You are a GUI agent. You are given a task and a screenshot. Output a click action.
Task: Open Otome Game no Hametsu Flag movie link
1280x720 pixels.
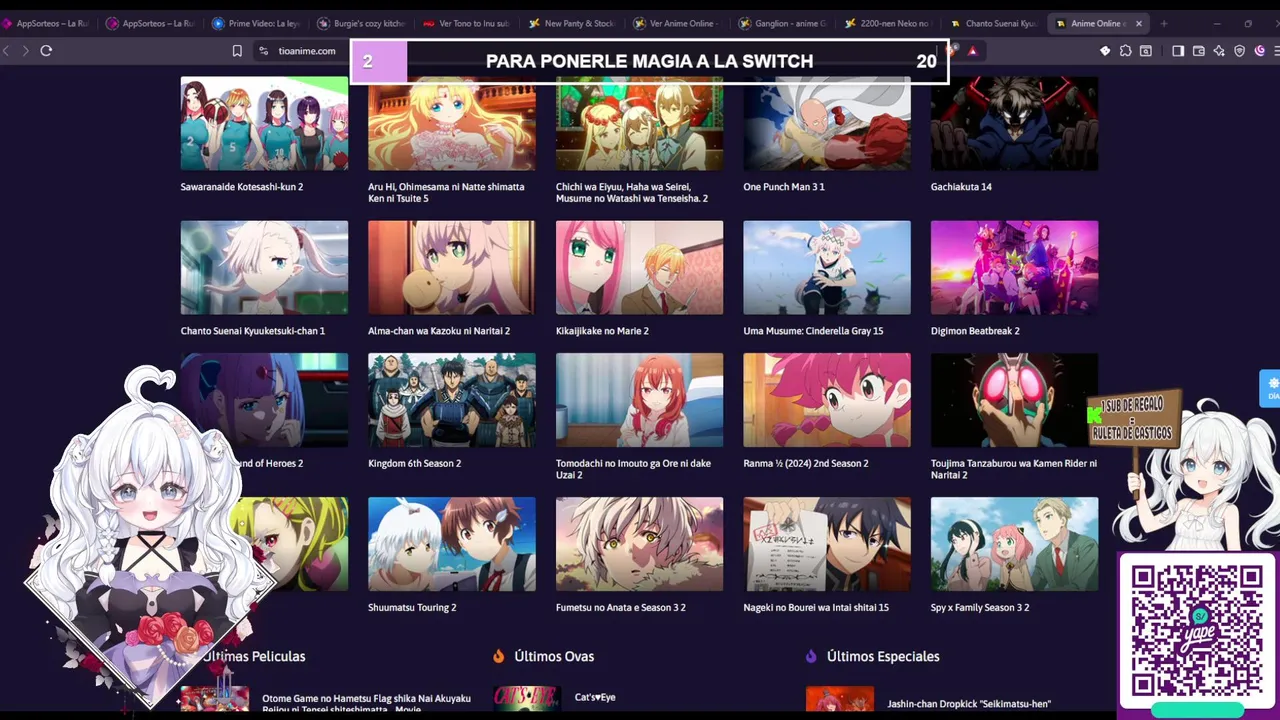pyautogui.click(x=366, y=704)
